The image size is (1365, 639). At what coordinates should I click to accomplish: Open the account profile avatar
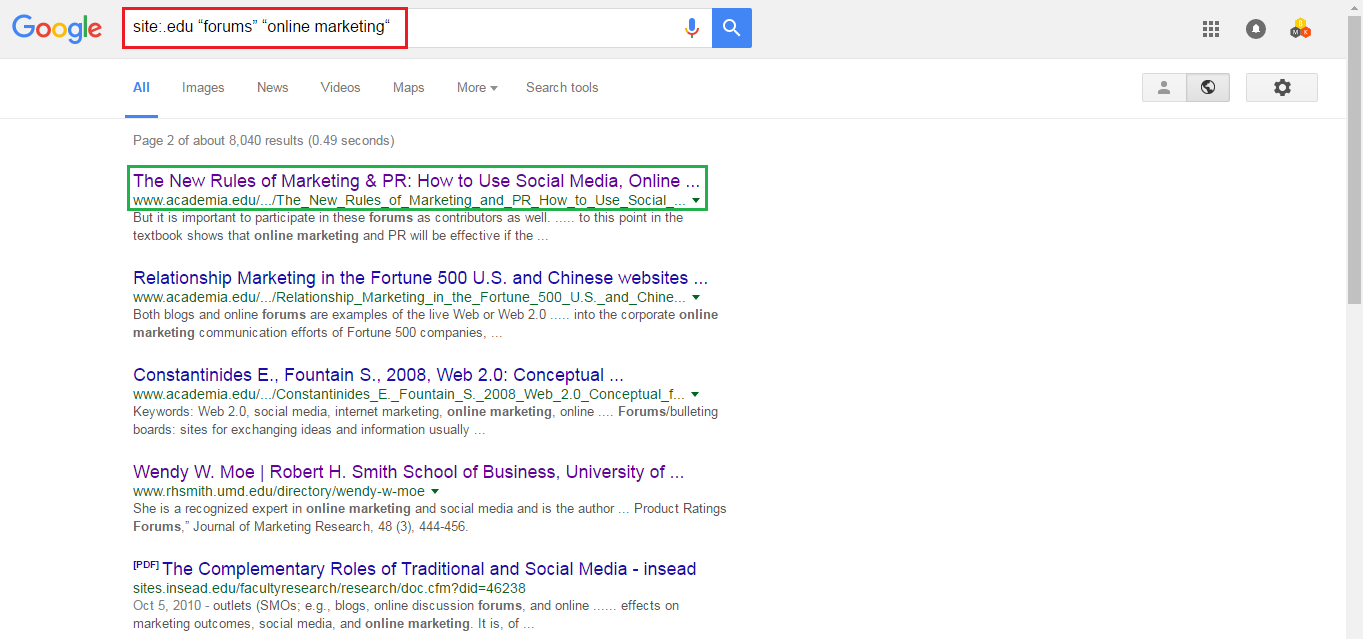(1301, 29)
